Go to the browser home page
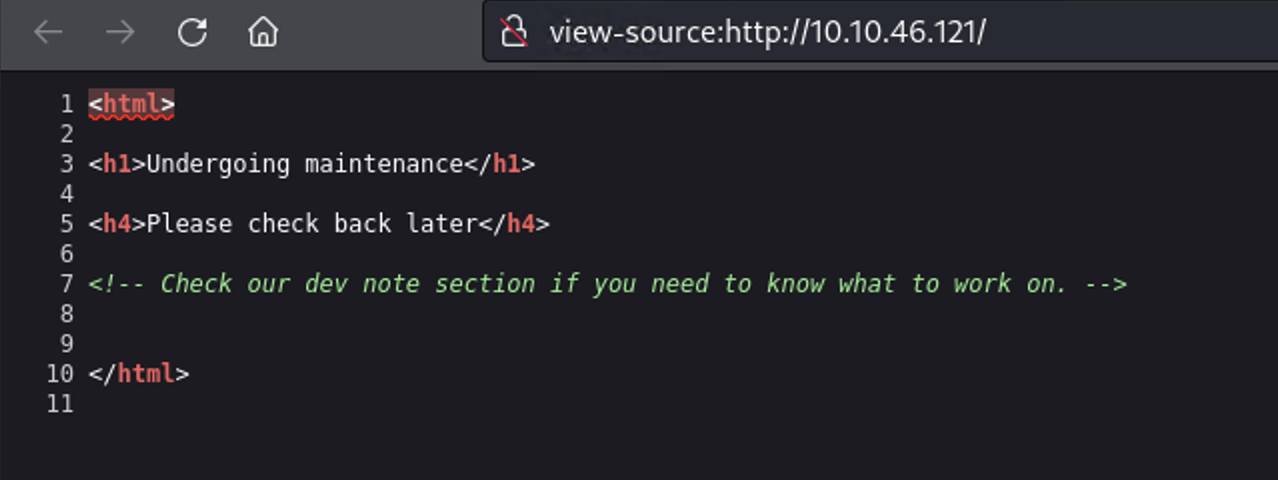The height and width of the screenshot is (480, 1278). tap(263, 33)
